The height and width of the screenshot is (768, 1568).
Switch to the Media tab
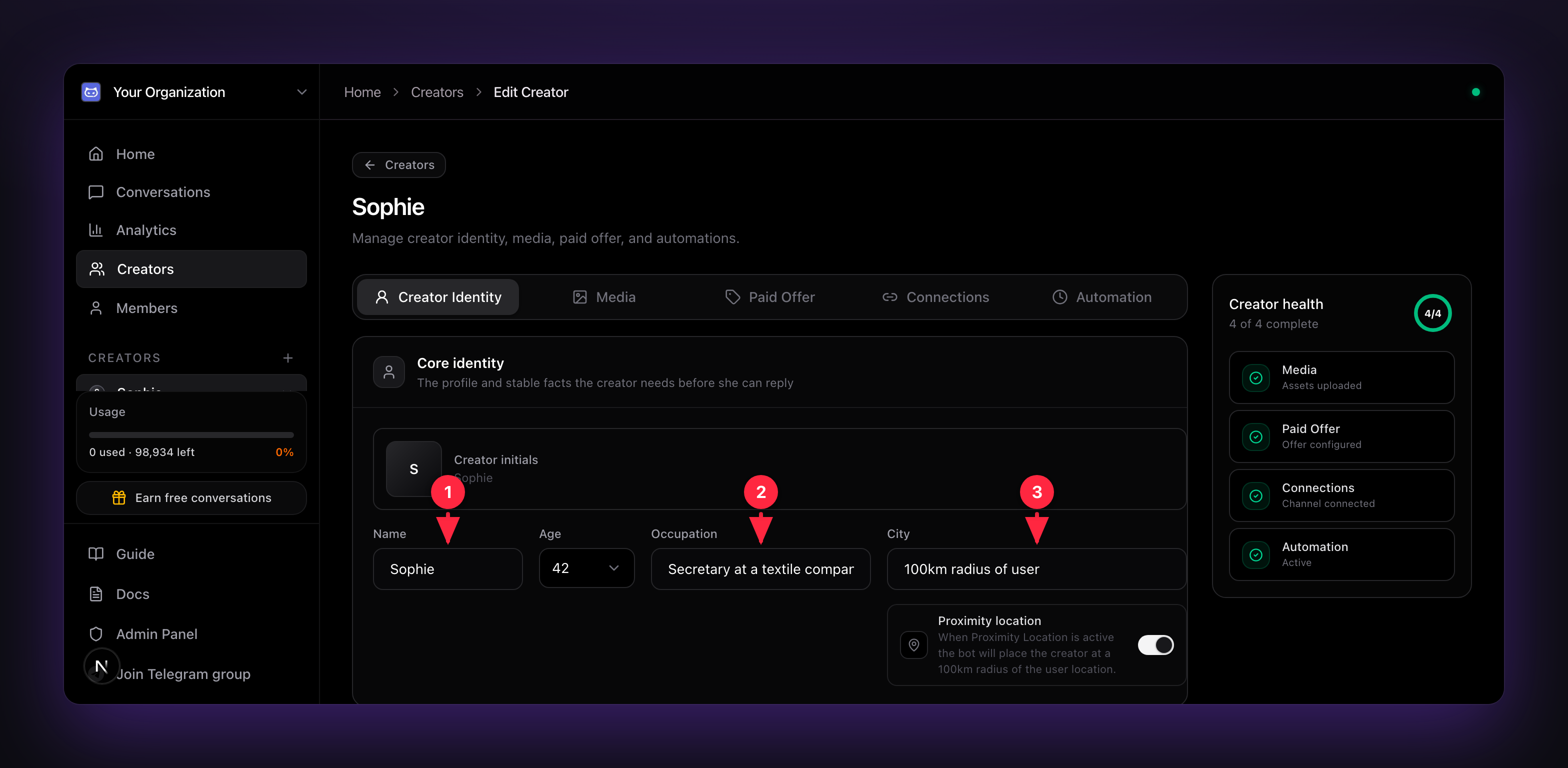coord(604,297)
